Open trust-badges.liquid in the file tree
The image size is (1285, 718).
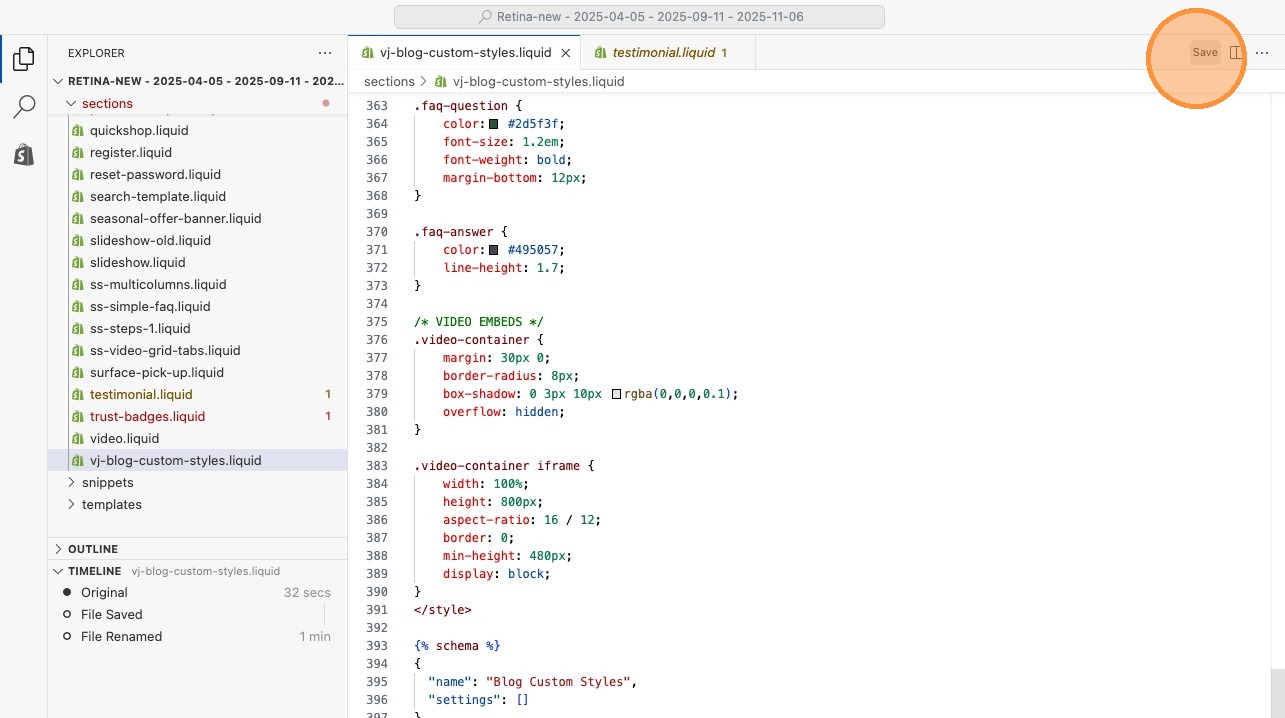click(147, 417)
